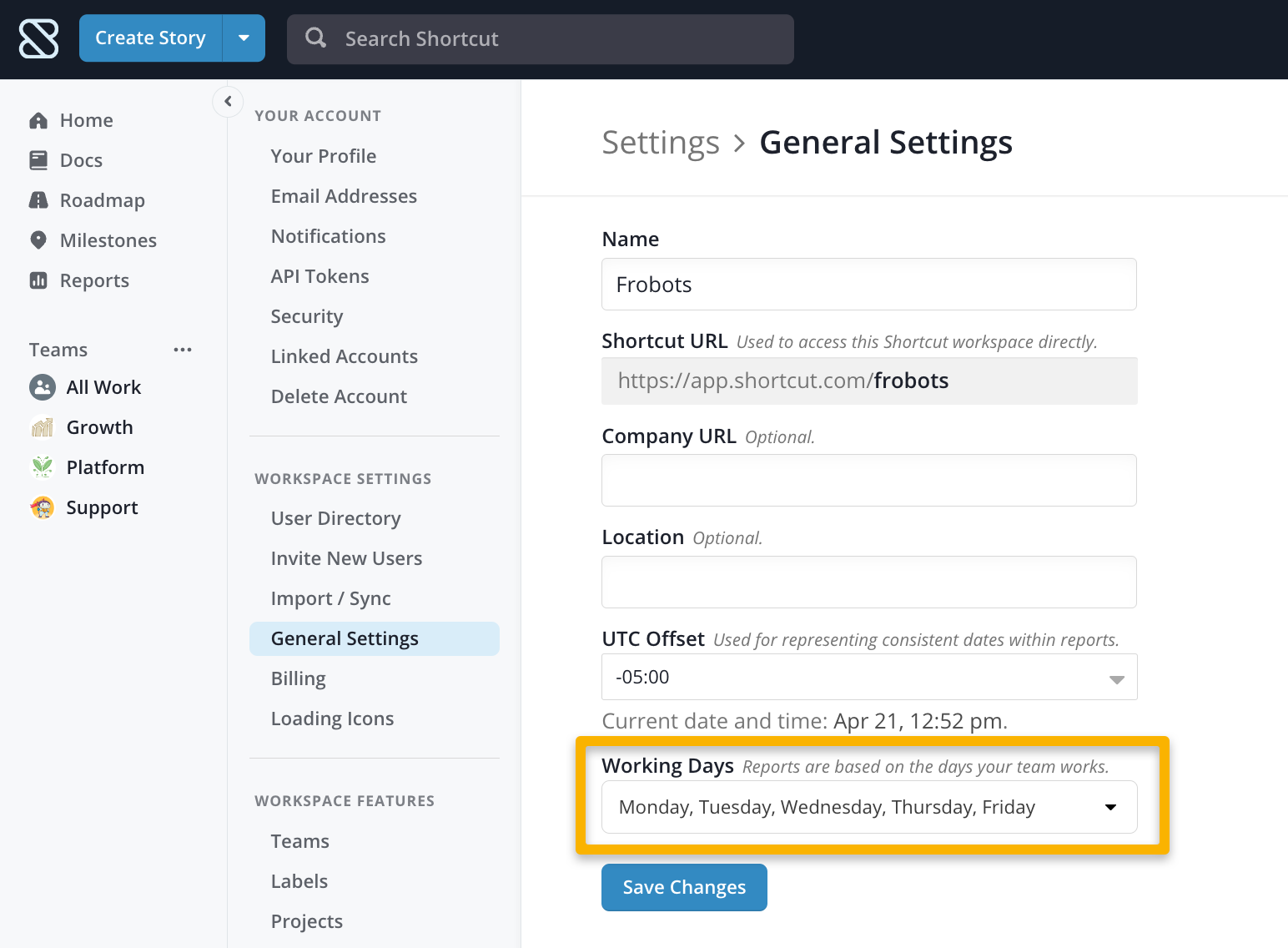The width and height of the screenshot is (1288, 948).
Task: Open the Create Story dropdown arrow
Action: click(244, 38)
